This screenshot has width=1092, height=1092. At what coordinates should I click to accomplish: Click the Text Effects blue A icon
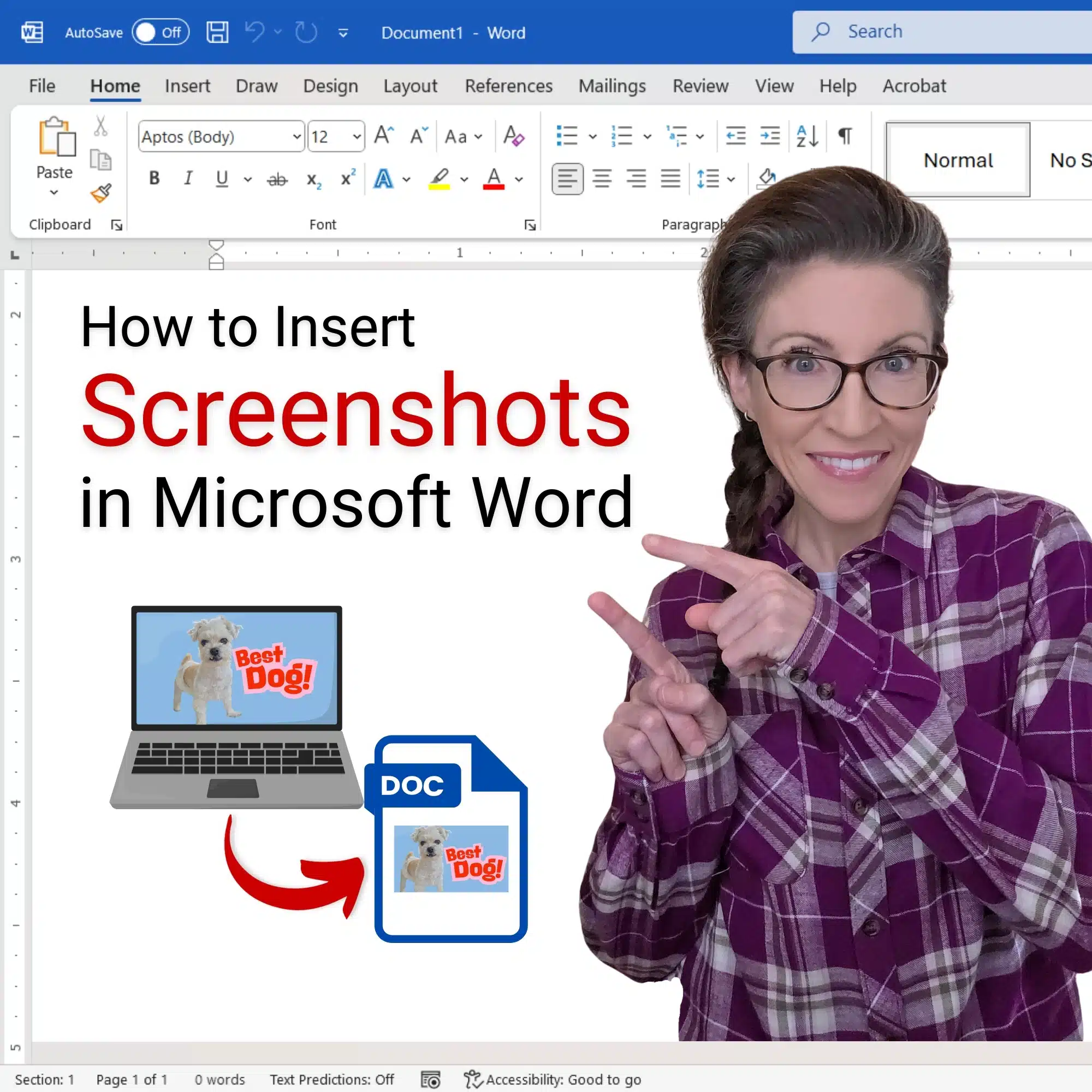tap(383, 179)
